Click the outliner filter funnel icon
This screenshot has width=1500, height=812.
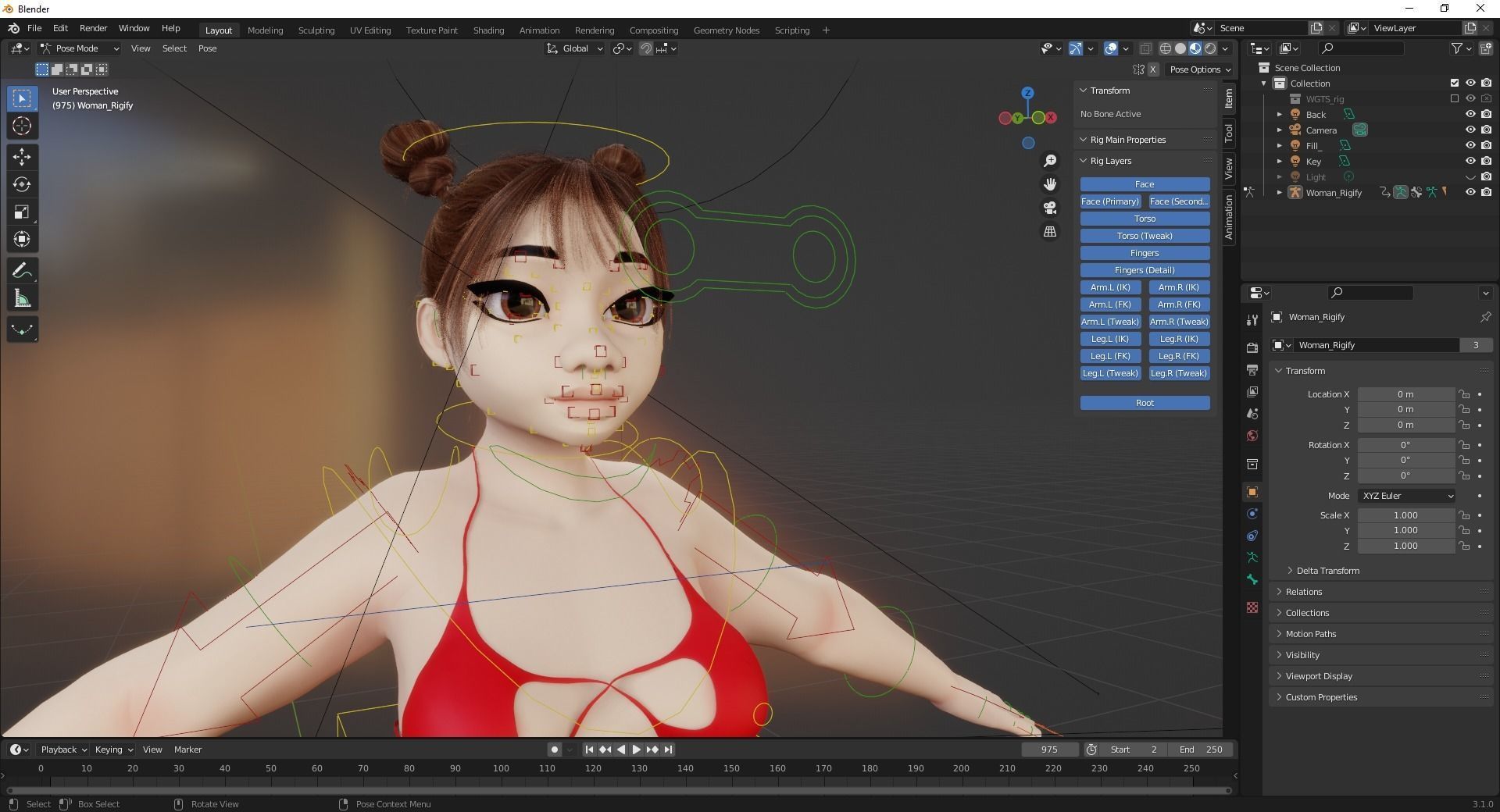[x=1457, y=48]
